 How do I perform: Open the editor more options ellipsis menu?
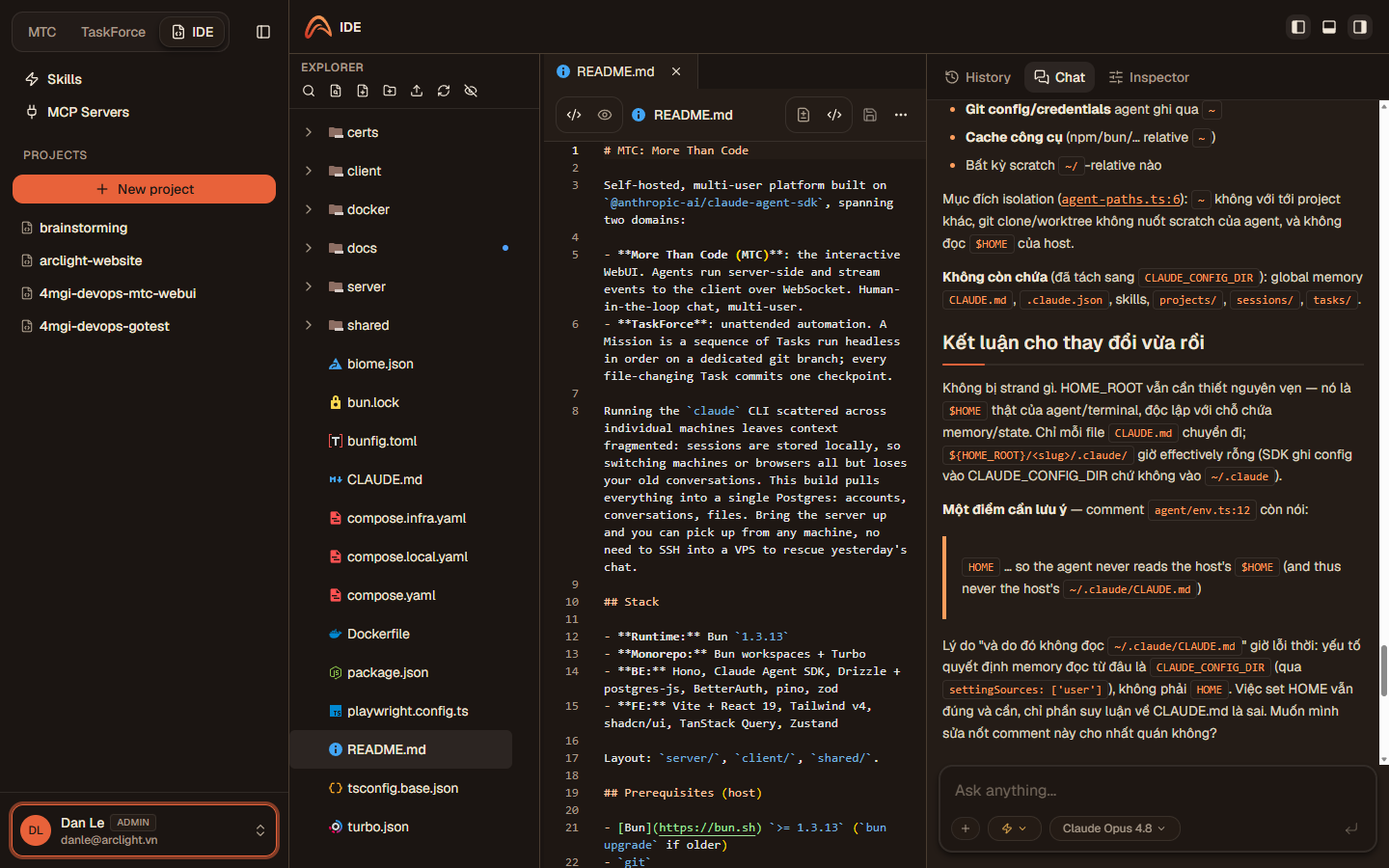[x=901, y=115]
